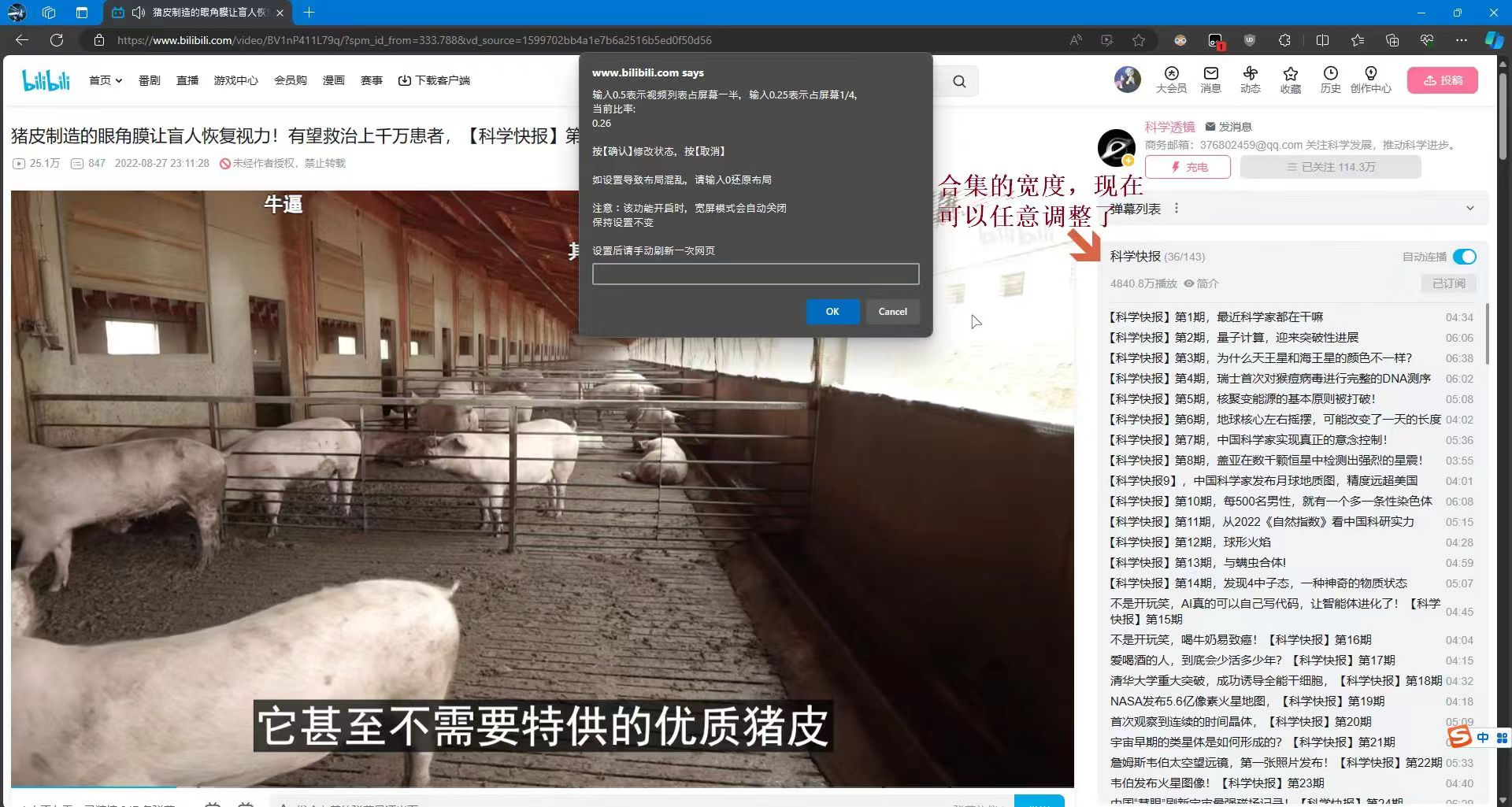Play 第5期，核聚变能源的基本原则被打破
The height and width of the screenshot is (807, 1512).
(x=1291, y=399)
